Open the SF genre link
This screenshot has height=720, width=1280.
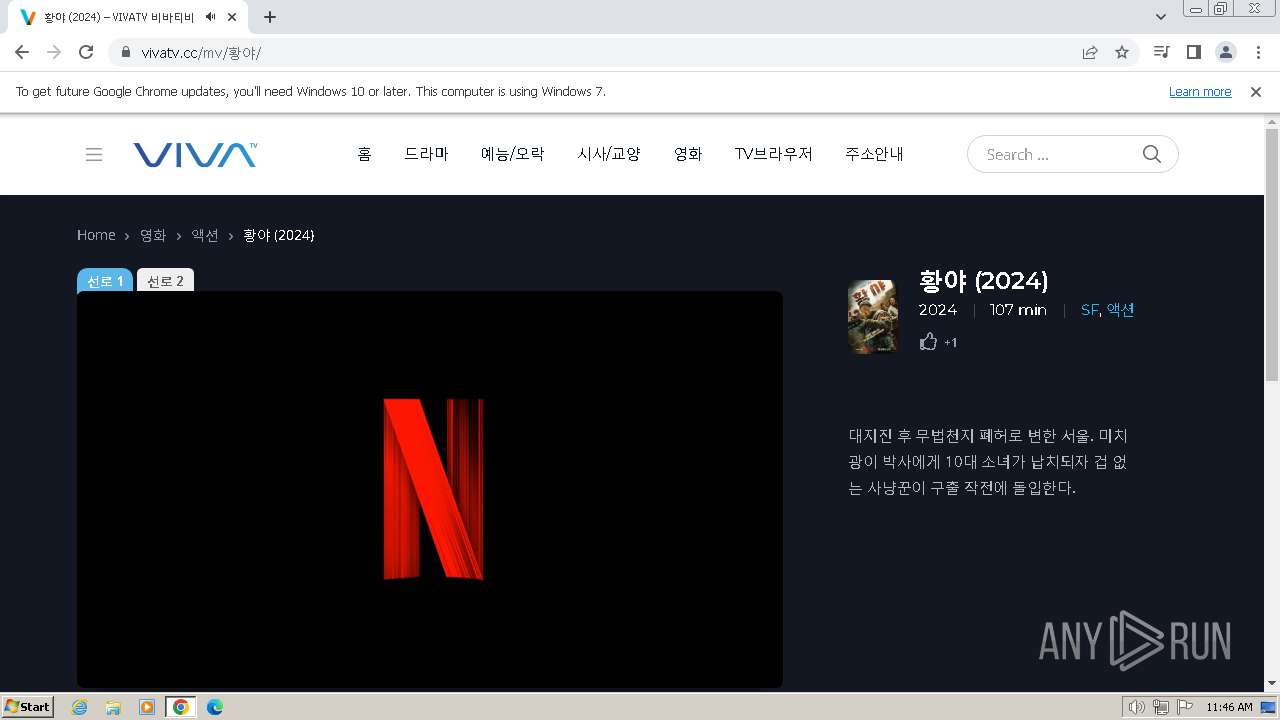click(1089, 310)
